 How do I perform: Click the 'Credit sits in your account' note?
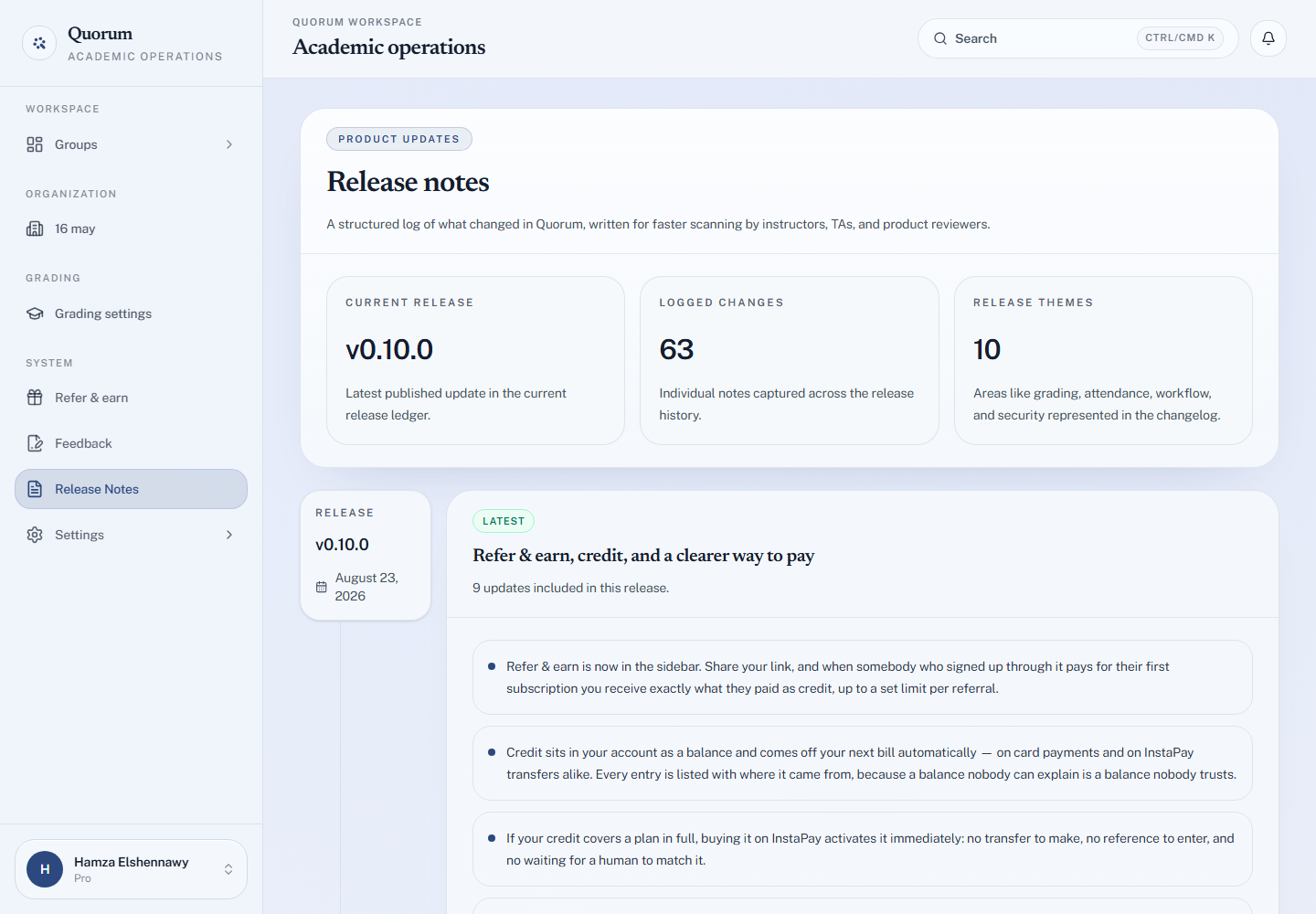point(863,763)
